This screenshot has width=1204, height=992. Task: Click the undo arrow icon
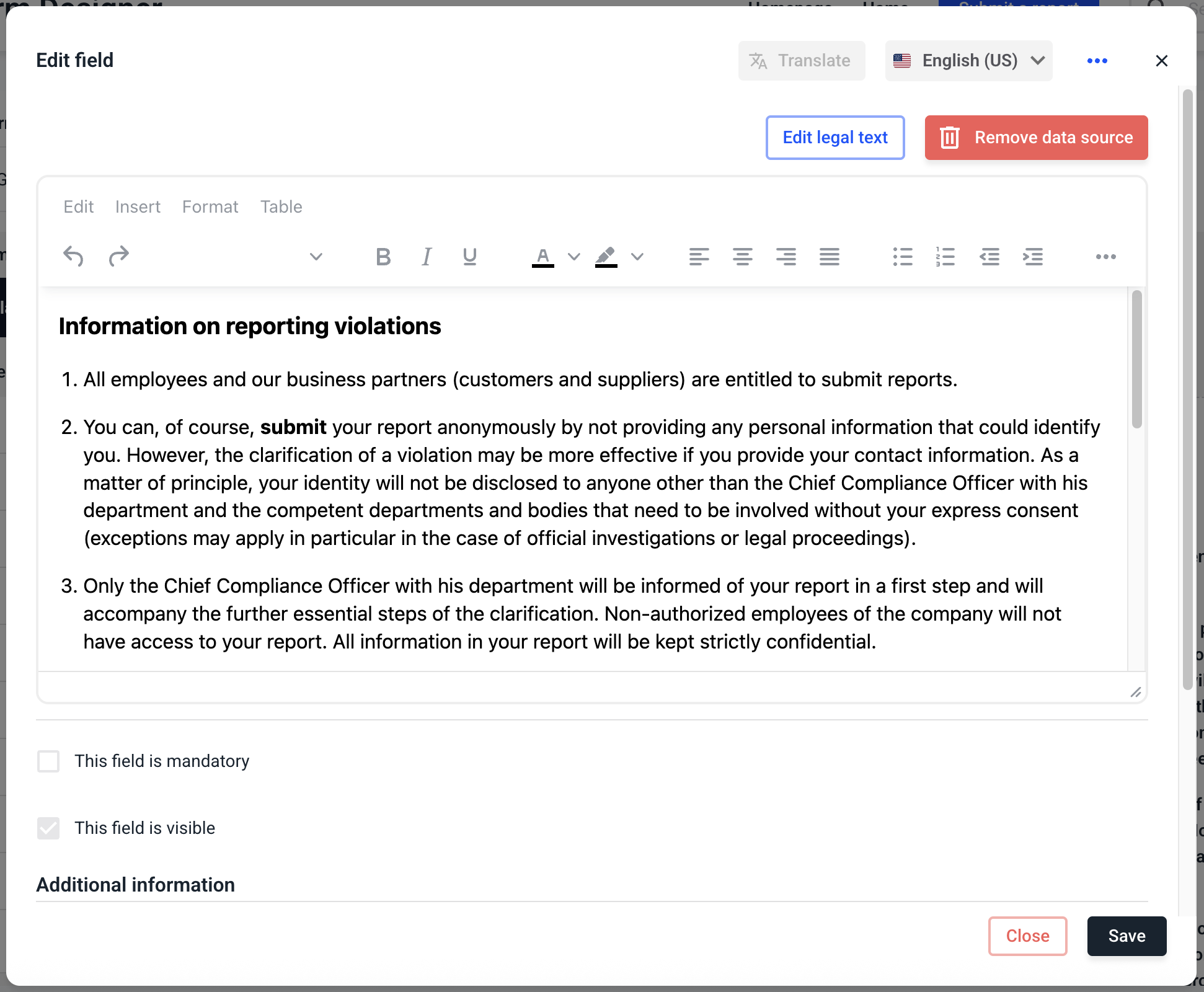[x=73, y=256]
